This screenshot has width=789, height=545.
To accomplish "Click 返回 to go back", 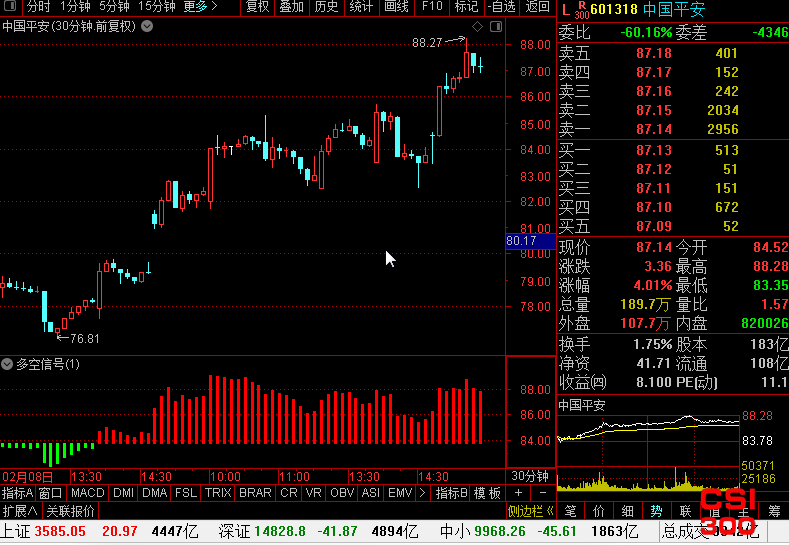I will click(x=537, y=7).
